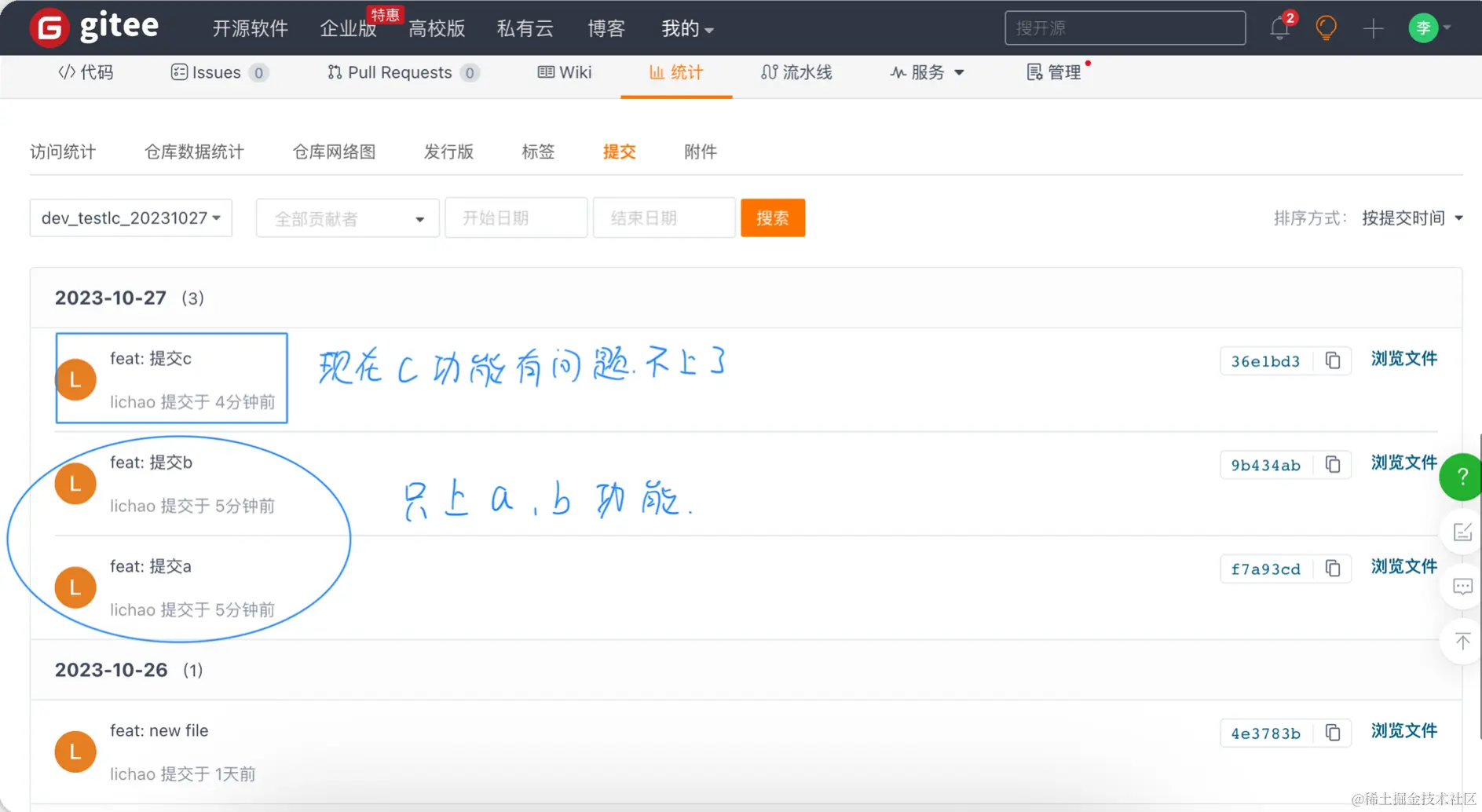Viewport: 1482px width, 812px height.
Task: Open the 按提交时间 sort dropdown
Action: point(1412,218)
